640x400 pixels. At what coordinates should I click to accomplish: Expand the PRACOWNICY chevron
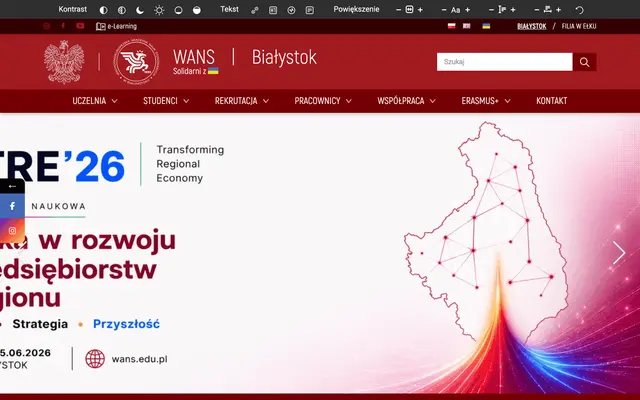pos(349,101)
